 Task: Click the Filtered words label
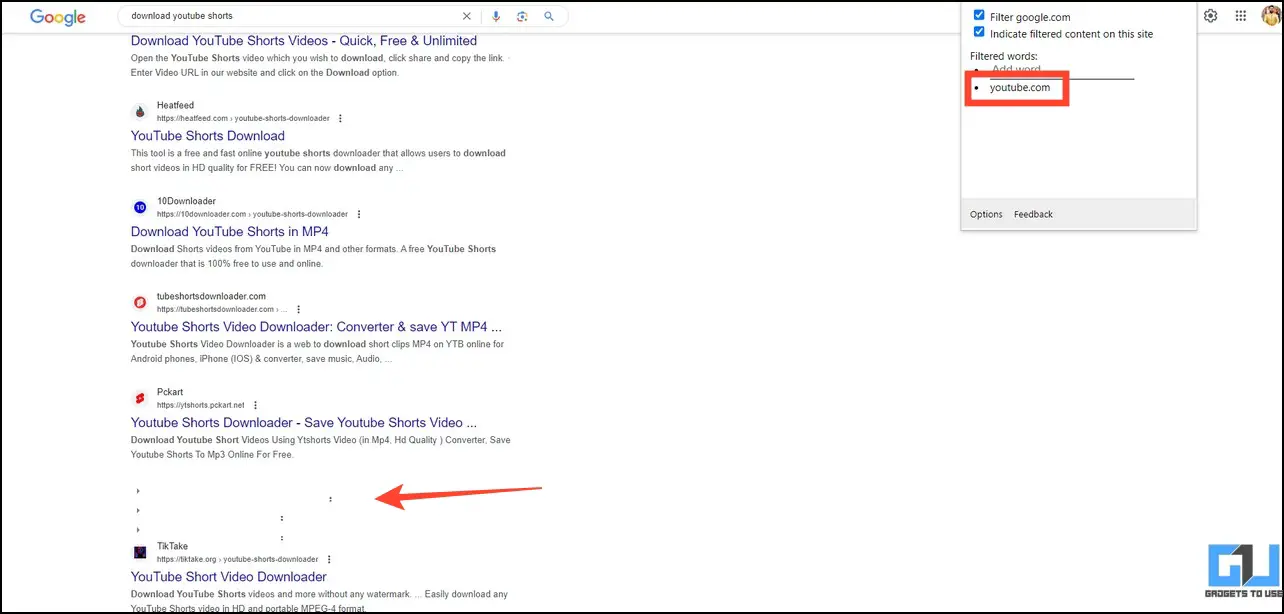pos(1004,56)
